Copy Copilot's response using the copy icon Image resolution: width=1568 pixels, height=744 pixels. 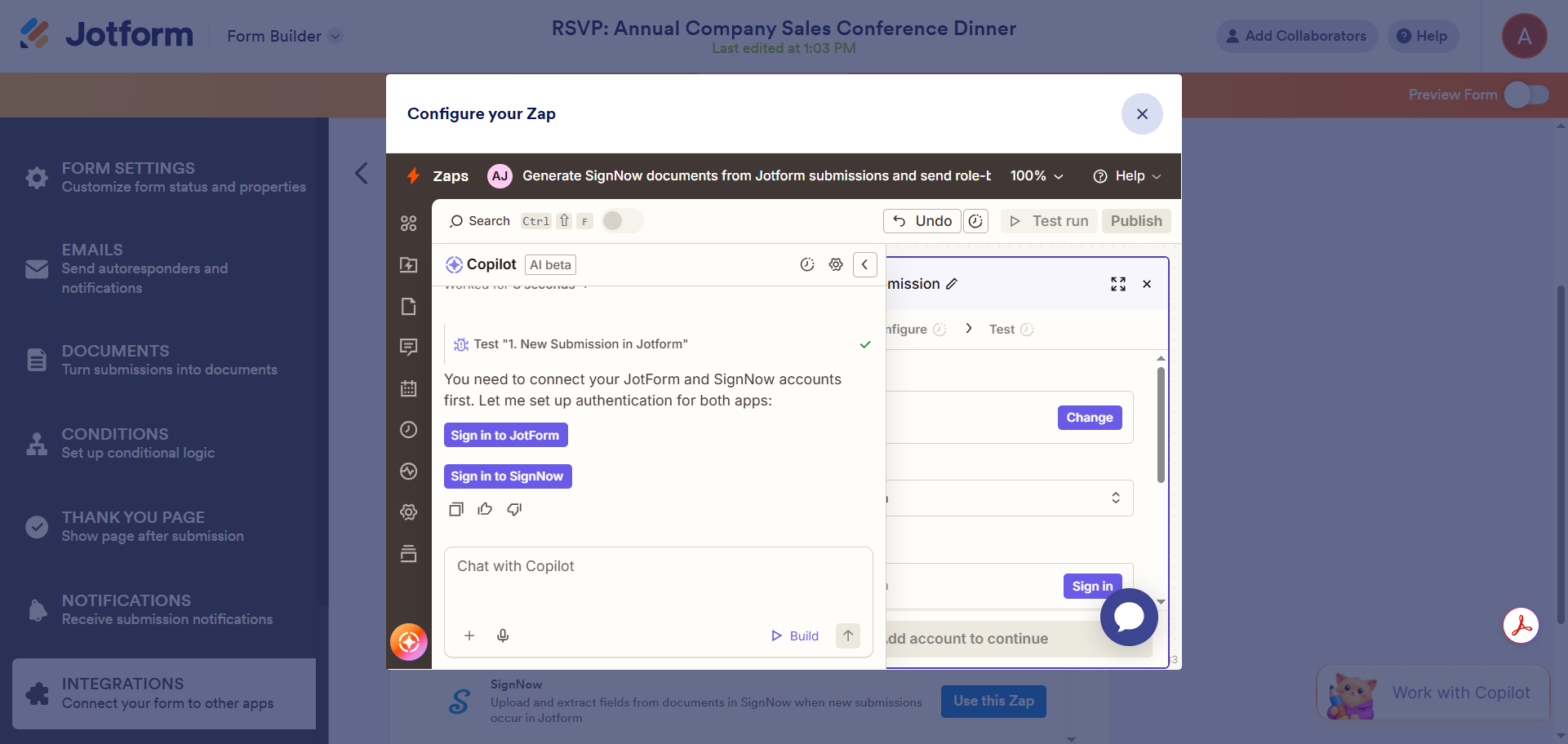(x=455, y=508)
